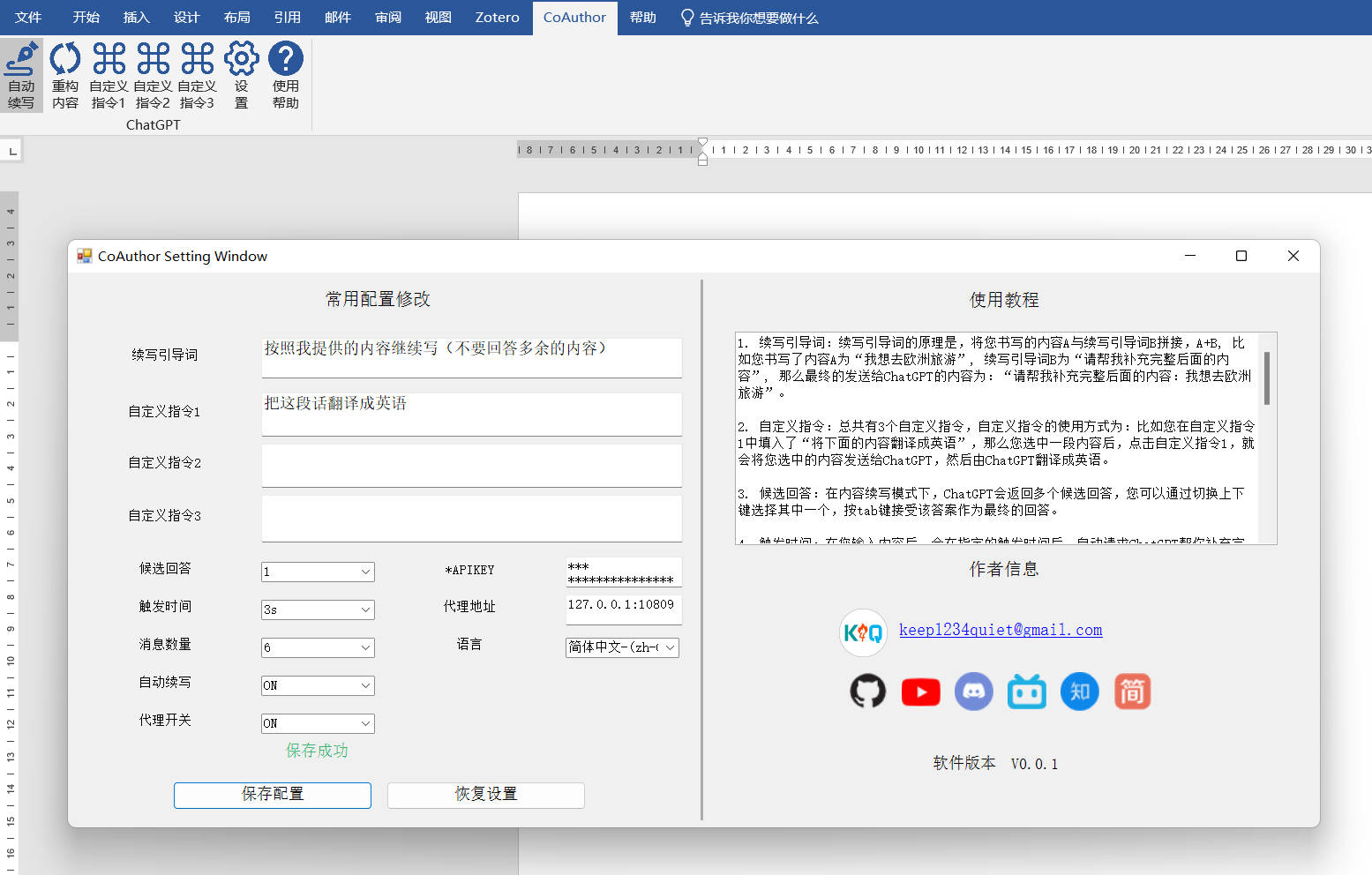Run 自定义指令3 from the ribbon
This screenshot has width=1372, height=875.
point(197,75)
